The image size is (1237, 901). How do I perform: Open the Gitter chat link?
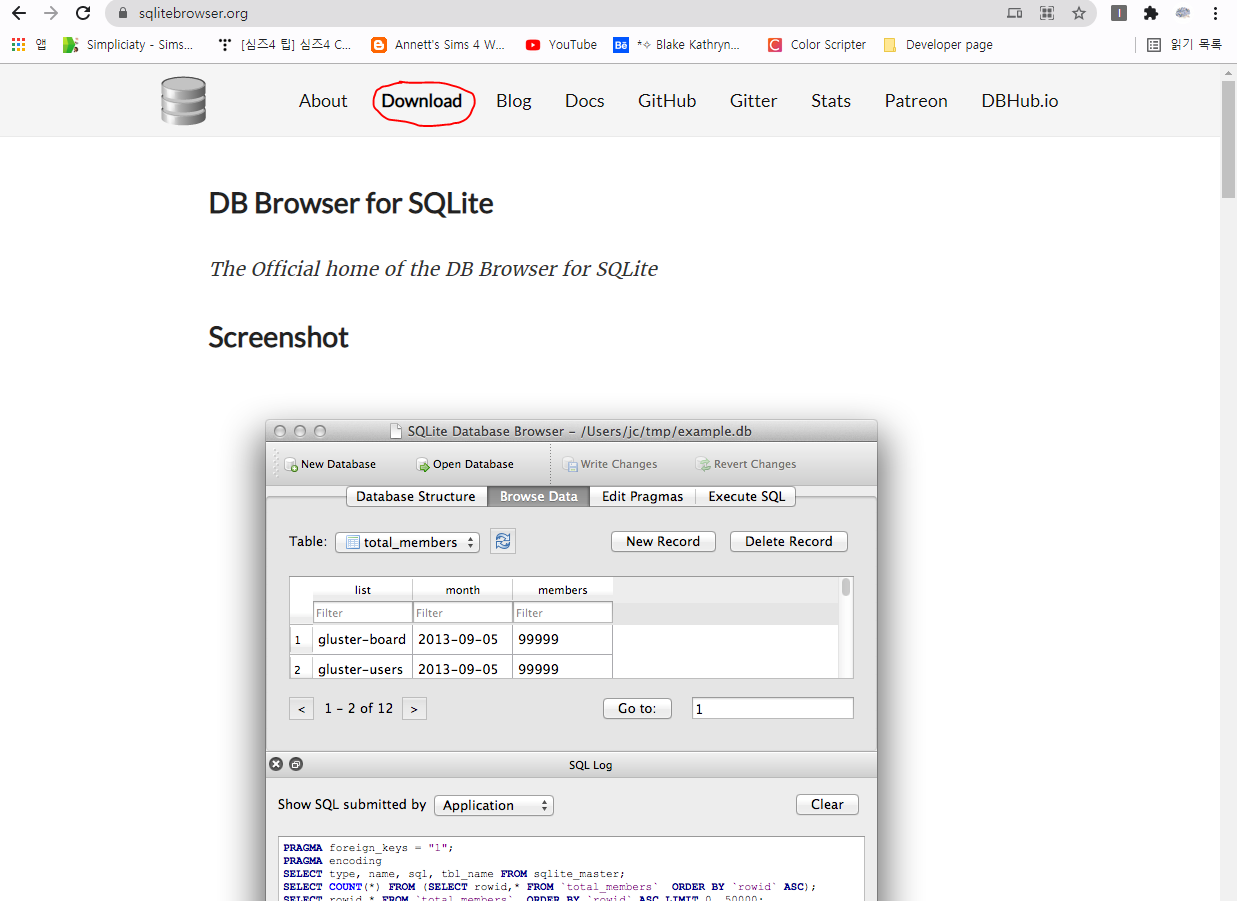pos(754,101)
